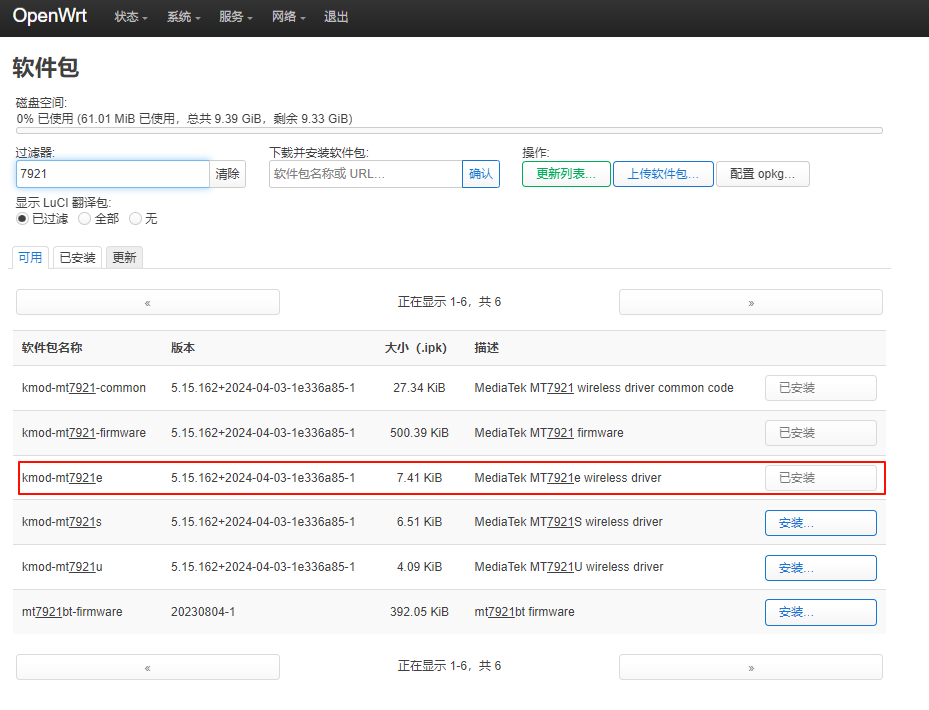Click 退出 to log out

click(x=337, y=17)
